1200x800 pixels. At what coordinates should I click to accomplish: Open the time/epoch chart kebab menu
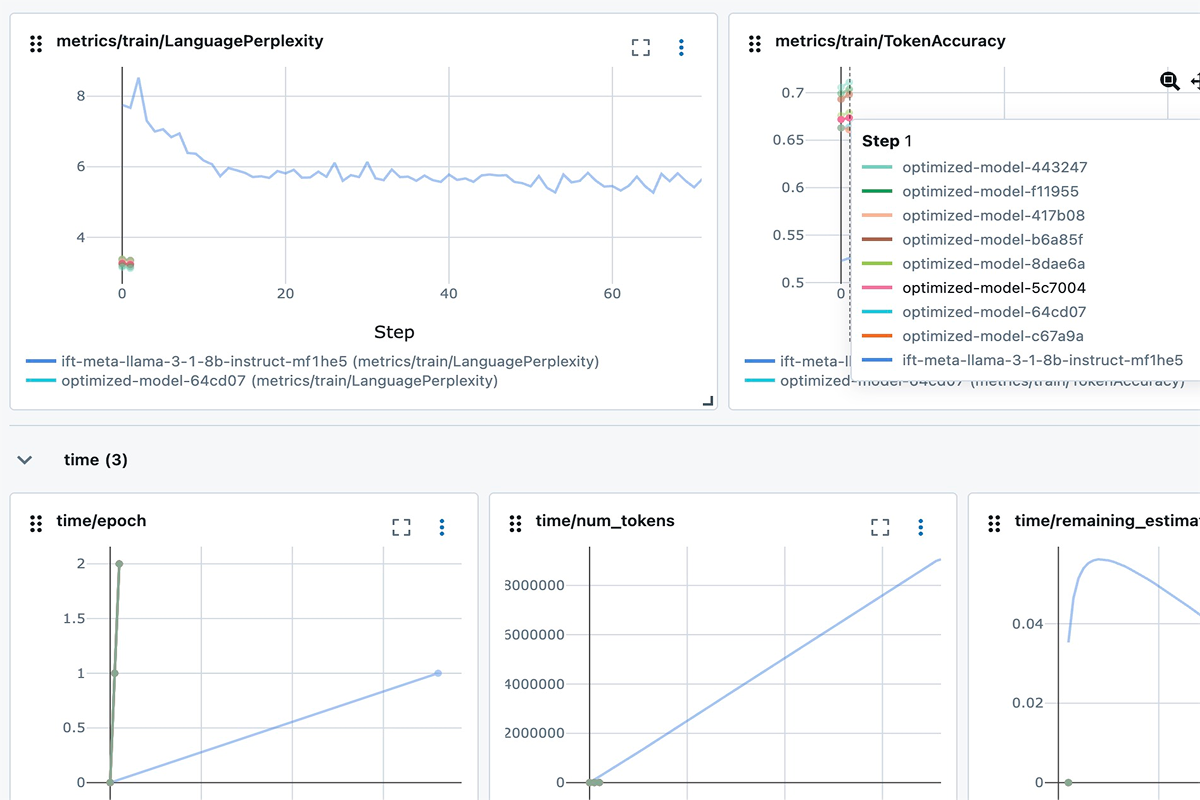[442, 527]
